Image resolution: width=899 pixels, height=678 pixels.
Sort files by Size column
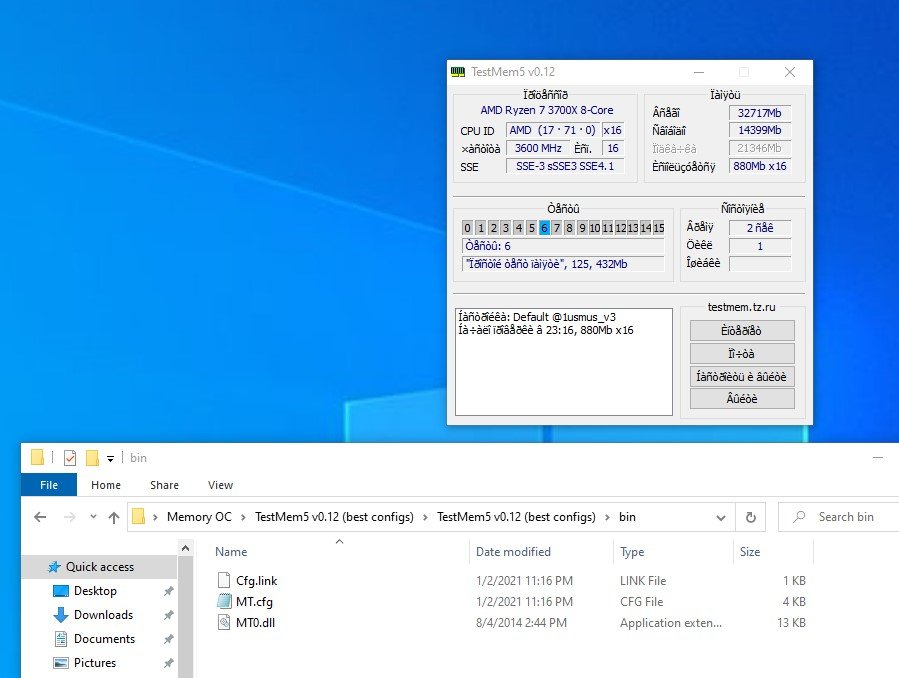tap(750, 551)
